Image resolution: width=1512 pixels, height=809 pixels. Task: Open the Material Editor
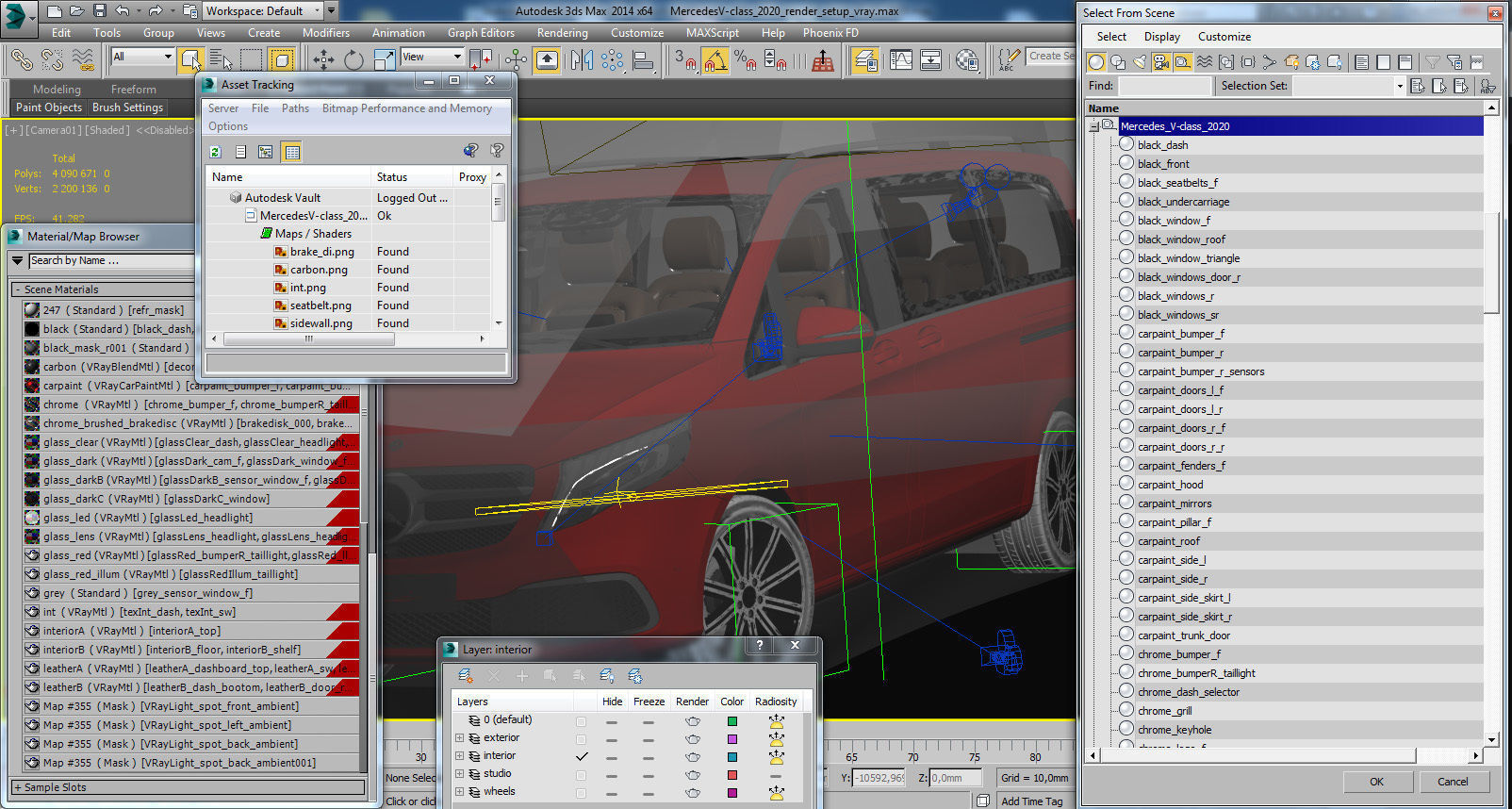pos(967,60)
